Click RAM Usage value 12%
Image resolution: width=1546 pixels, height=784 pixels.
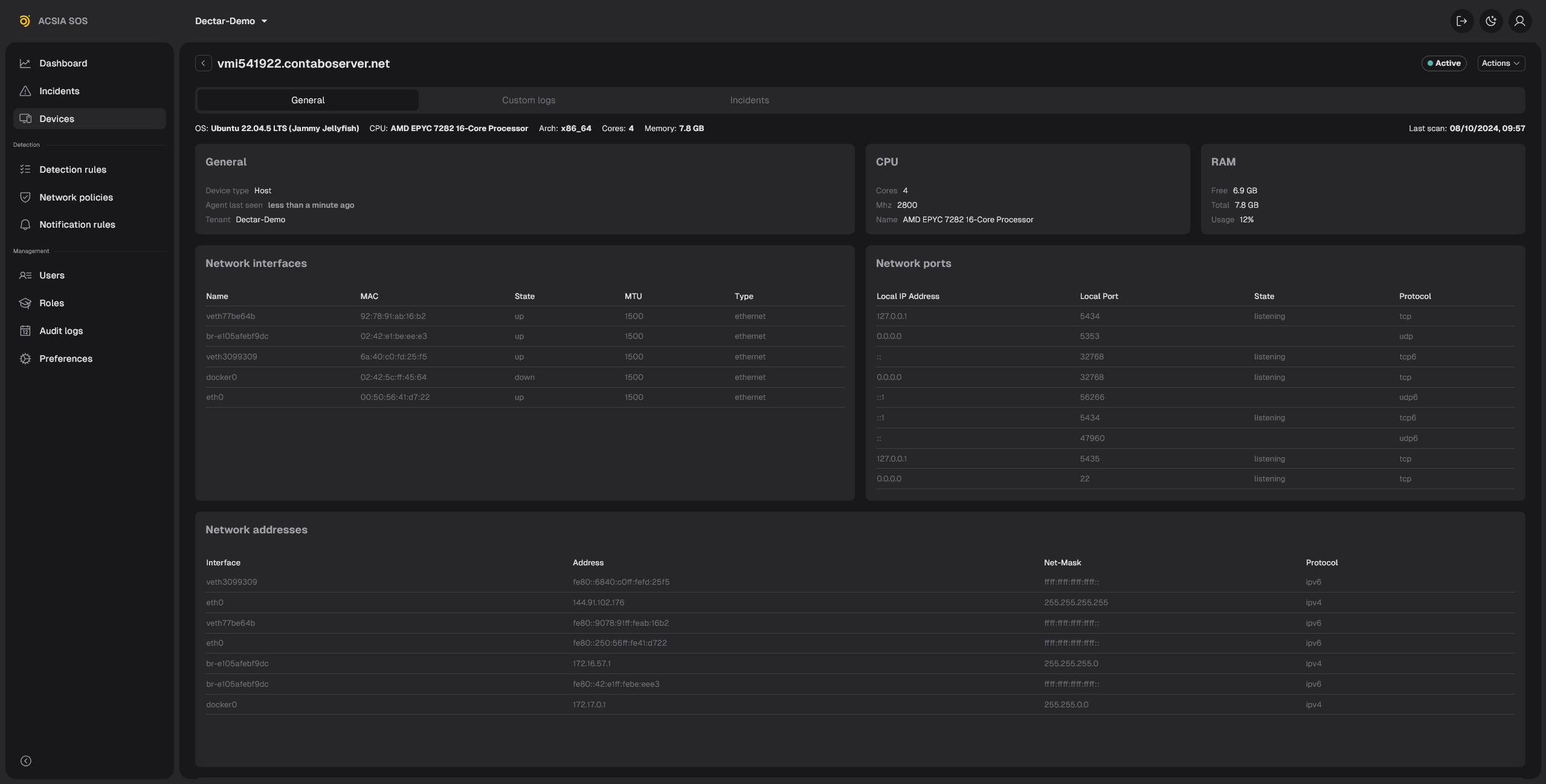[x=1246, y=220]
